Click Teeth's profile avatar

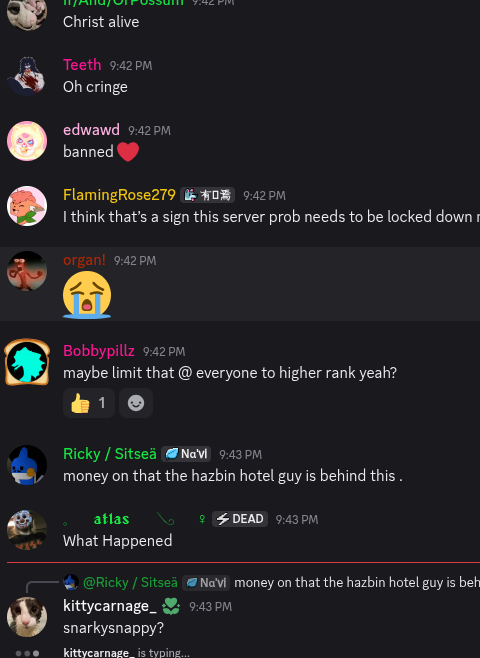27,76
